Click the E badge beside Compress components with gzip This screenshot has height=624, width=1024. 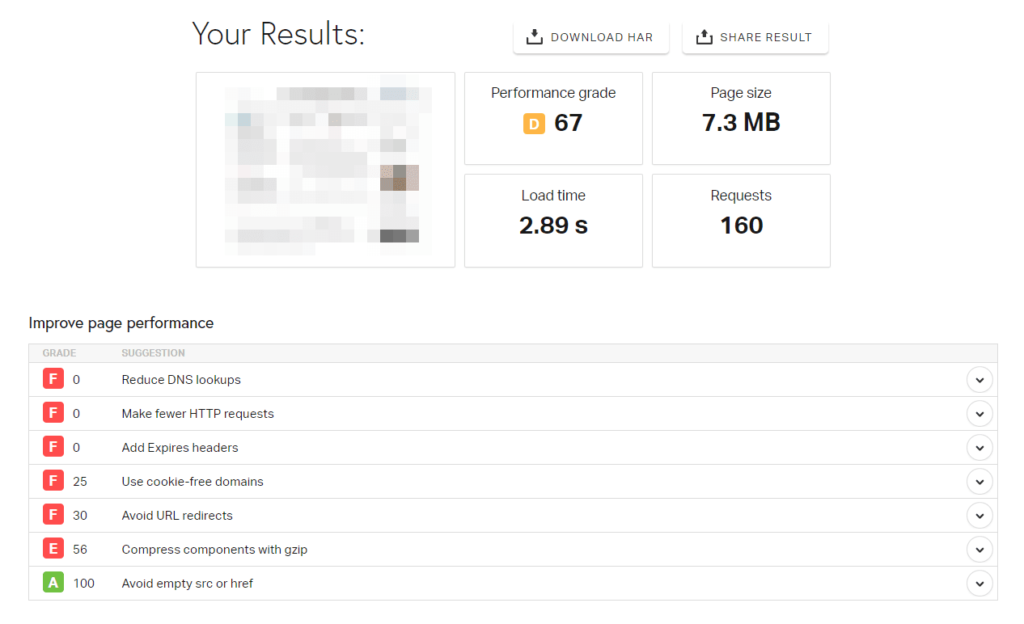(x=52, y=549)
